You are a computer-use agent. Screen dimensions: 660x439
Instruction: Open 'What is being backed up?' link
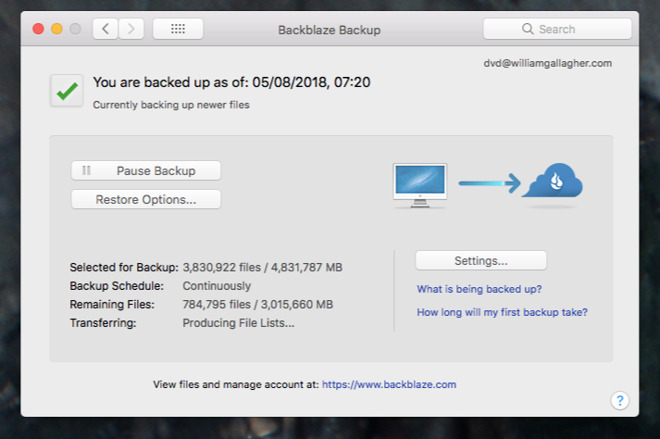tap(479, 289)
